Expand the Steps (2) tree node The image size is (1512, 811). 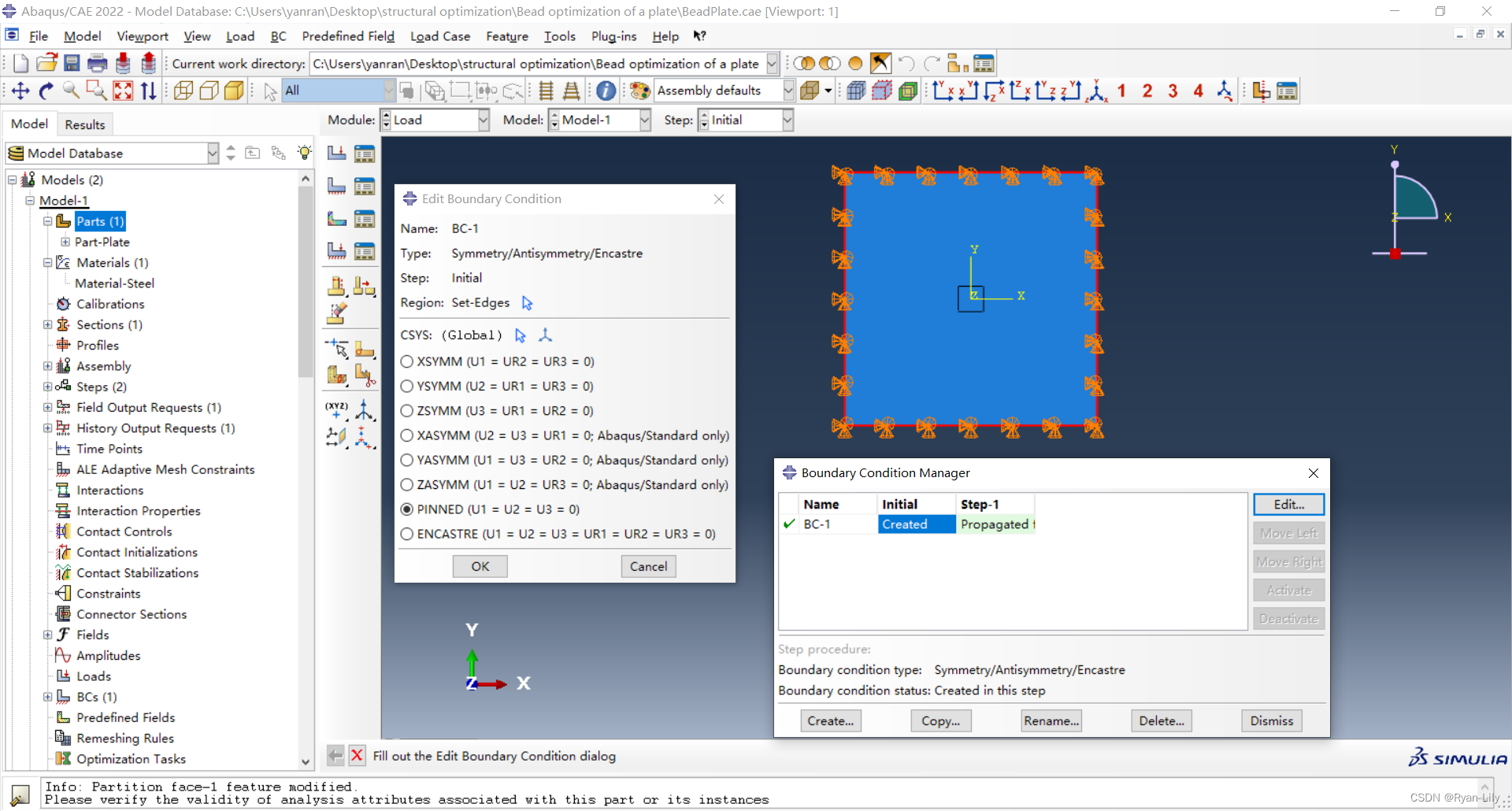pyautogui.click(x=47, y=387)
